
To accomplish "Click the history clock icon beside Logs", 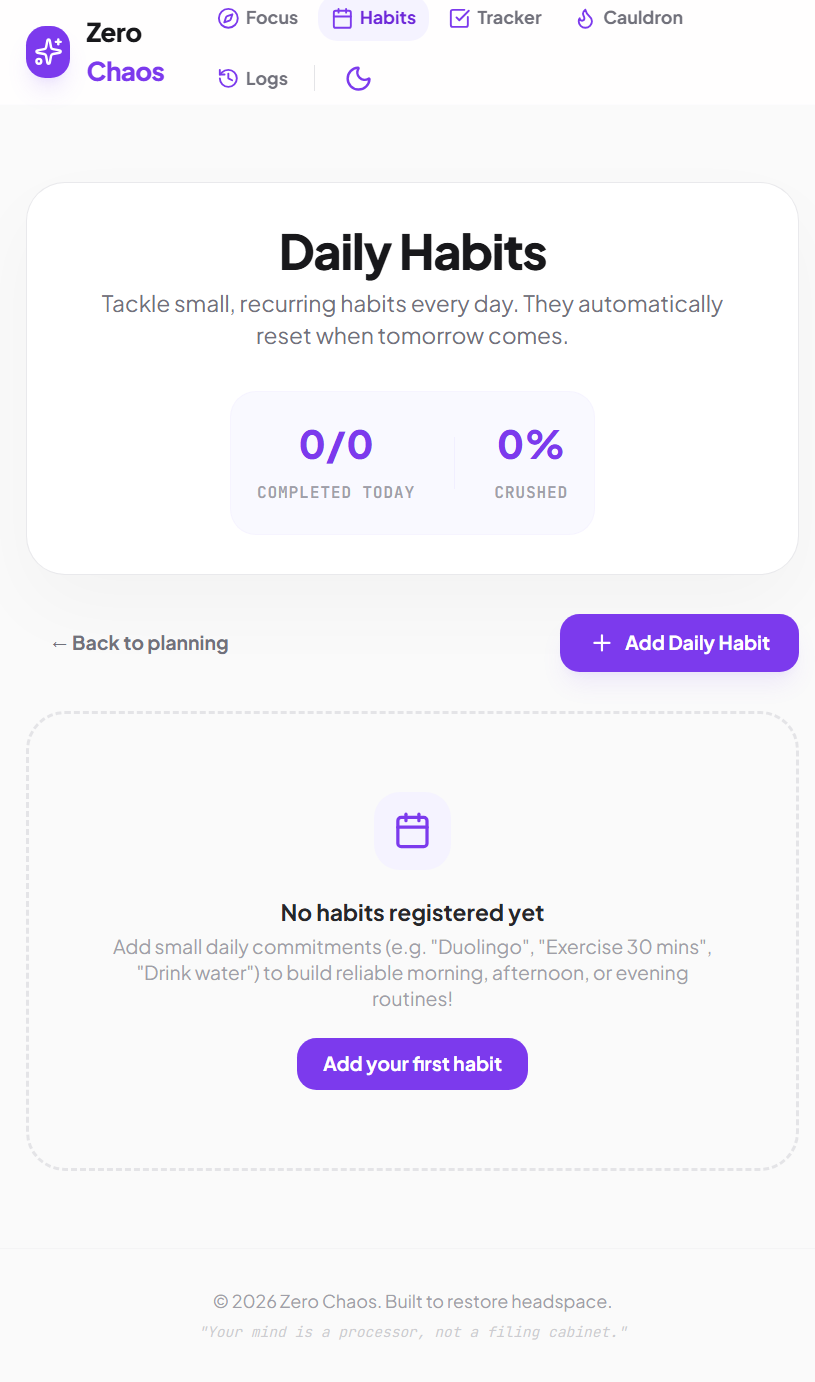I will 228,78.
